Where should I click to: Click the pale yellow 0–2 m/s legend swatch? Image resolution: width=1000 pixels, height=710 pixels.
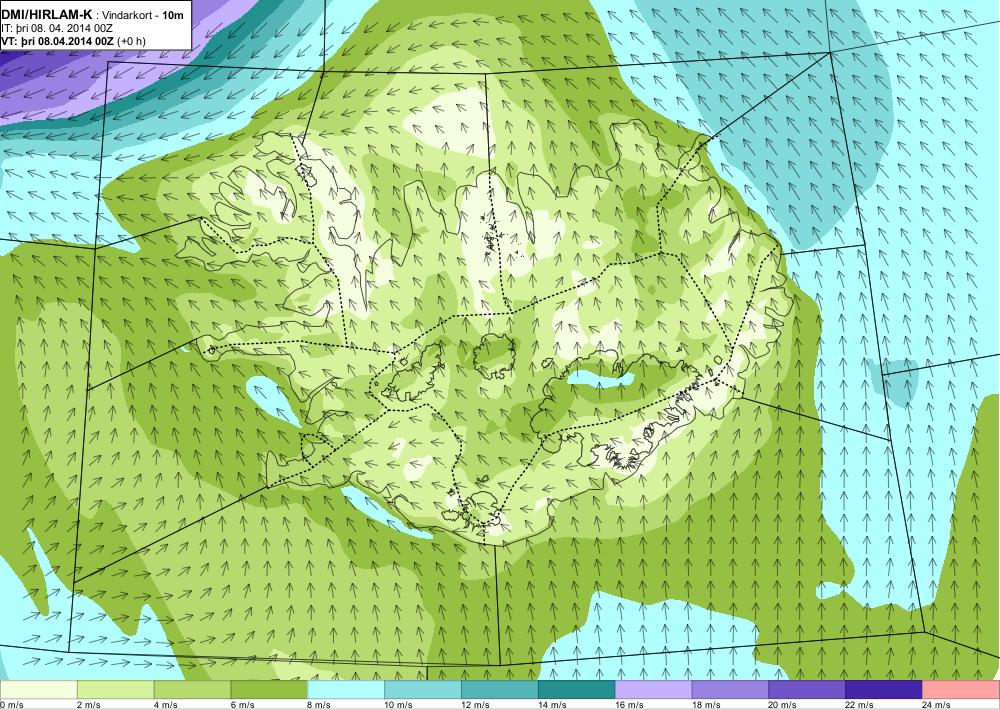pos(38,690)
